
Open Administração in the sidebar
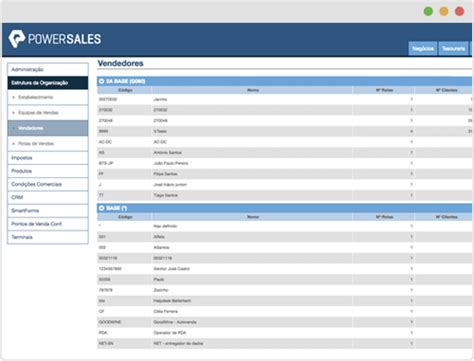click(48, 69)
